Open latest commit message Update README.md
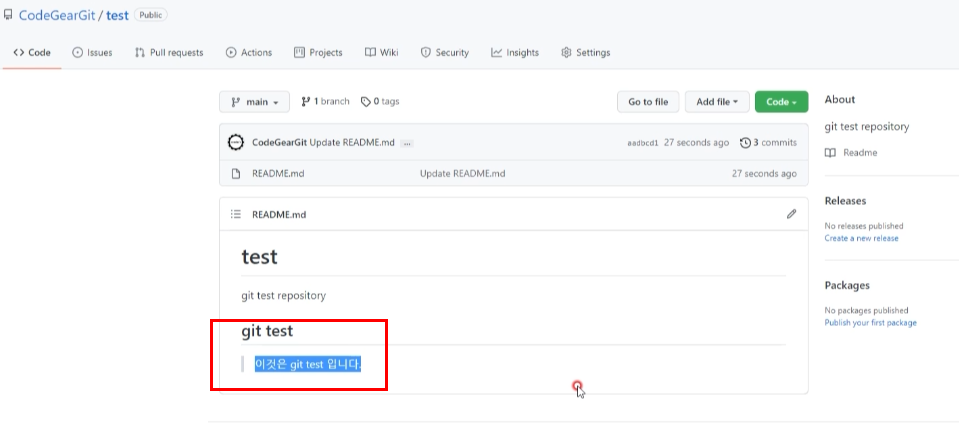The image size is (959, 439). [x=352, y=142]
